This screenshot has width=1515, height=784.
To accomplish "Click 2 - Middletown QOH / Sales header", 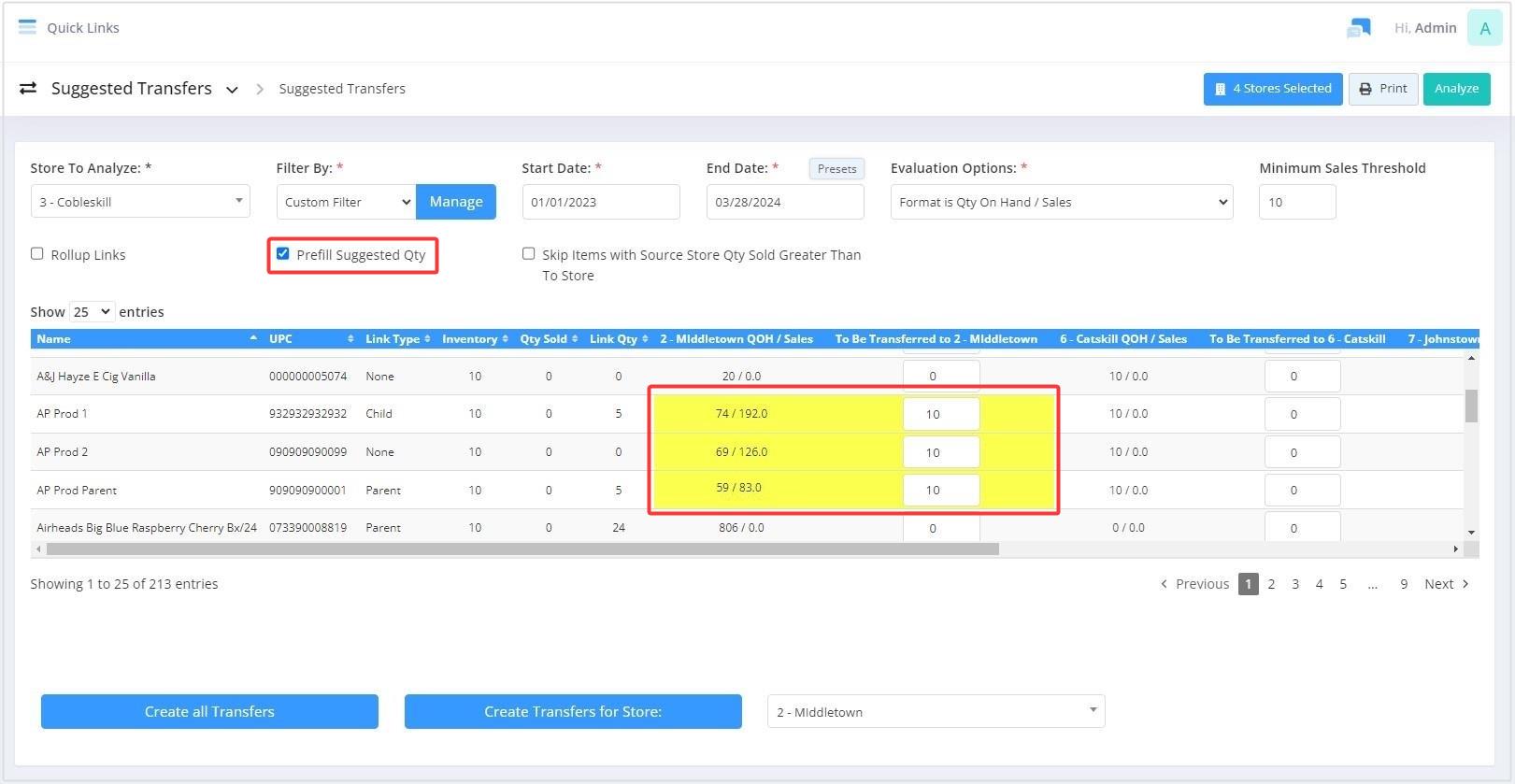I will pyautogui.click(x=736, y=338).
